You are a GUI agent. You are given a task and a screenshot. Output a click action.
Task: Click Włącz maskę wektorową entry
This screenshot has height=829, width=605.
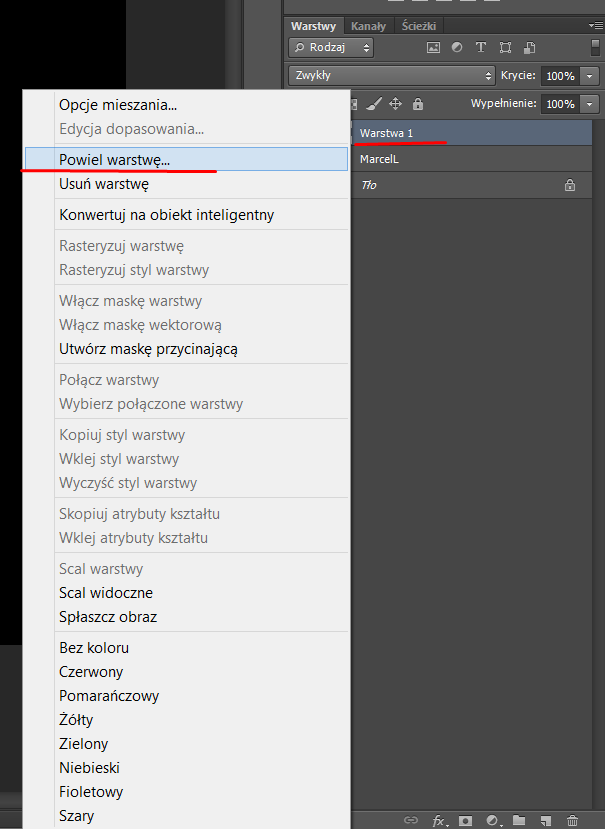coord(186,325)
